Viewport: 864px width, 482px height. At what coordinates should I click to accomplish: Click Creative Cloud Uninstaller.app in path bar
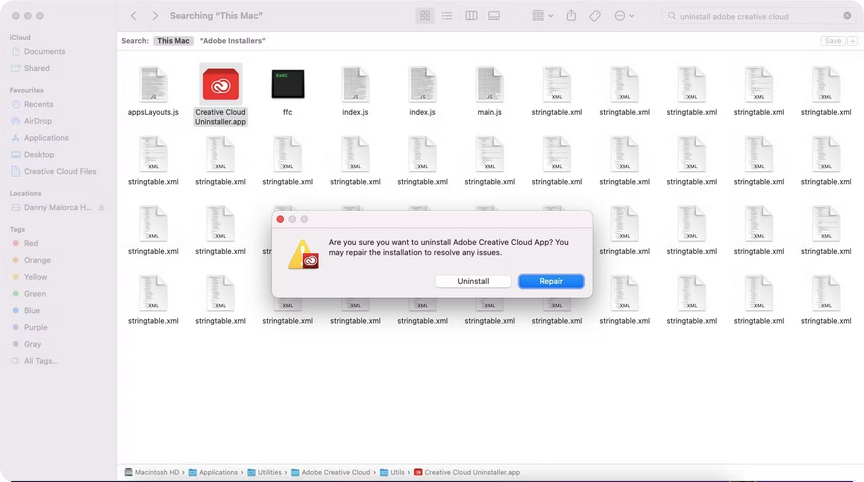coord(467,472)
